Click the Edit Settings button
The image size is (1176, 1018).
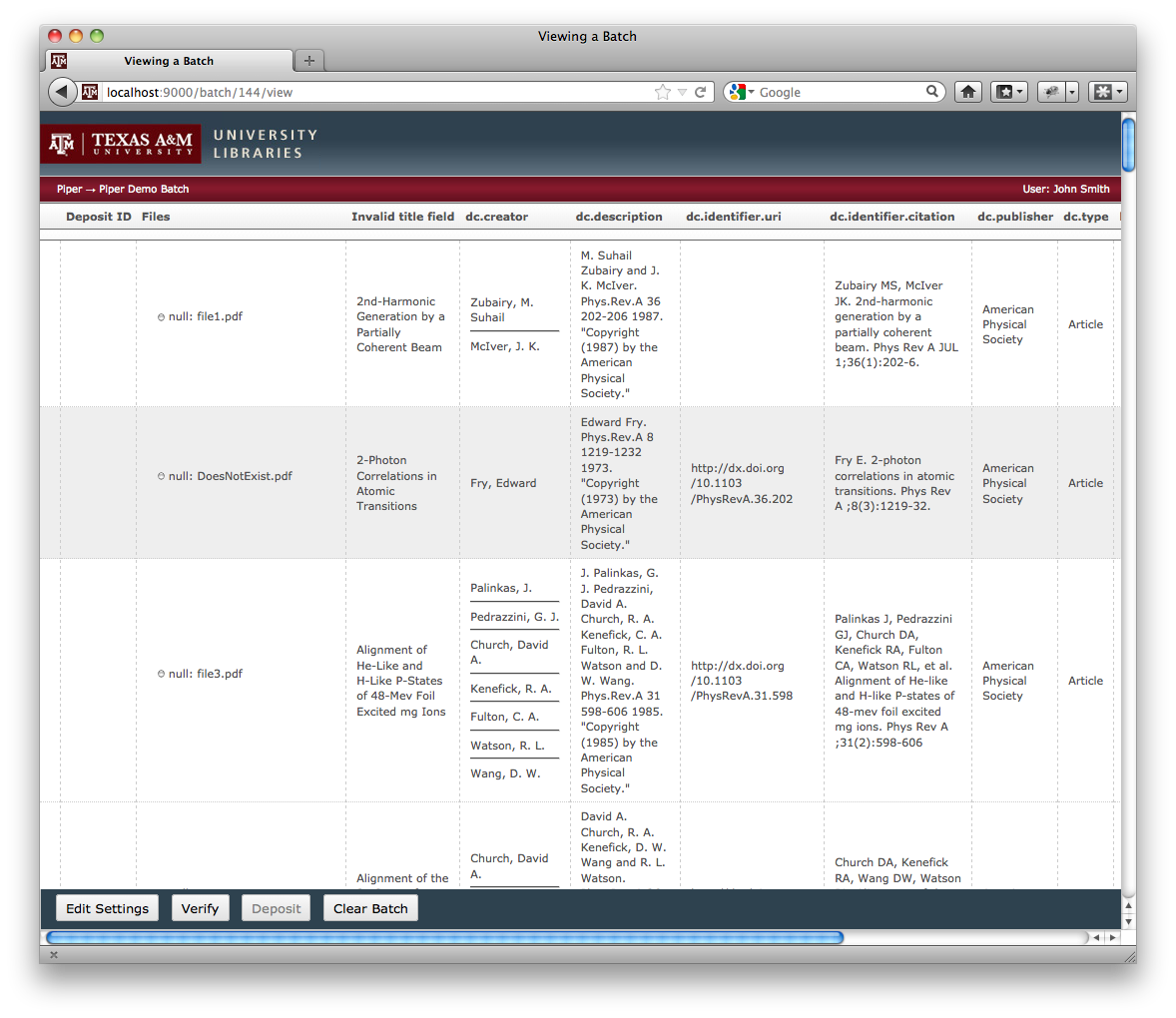tap(107, 908)
